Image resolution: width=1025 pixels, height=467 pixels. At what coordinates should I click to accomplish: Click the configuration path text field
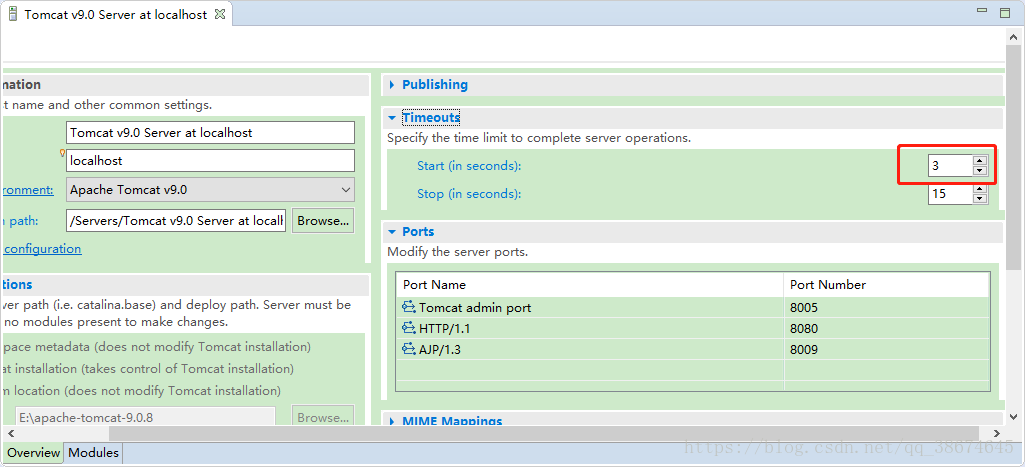[176, 220]
